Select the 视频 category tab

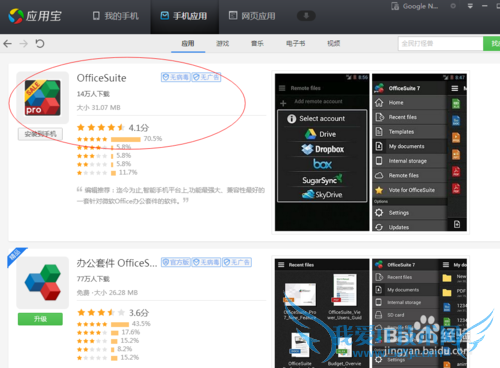(x=333, y=44)
